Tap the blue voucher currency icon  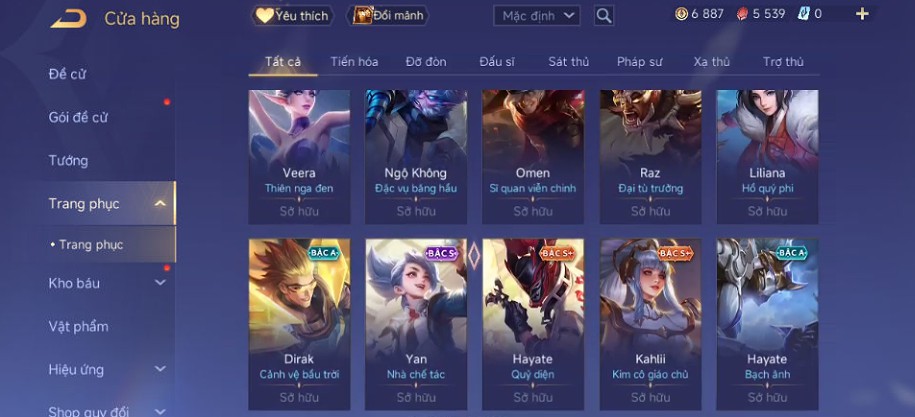click(804, 14)
